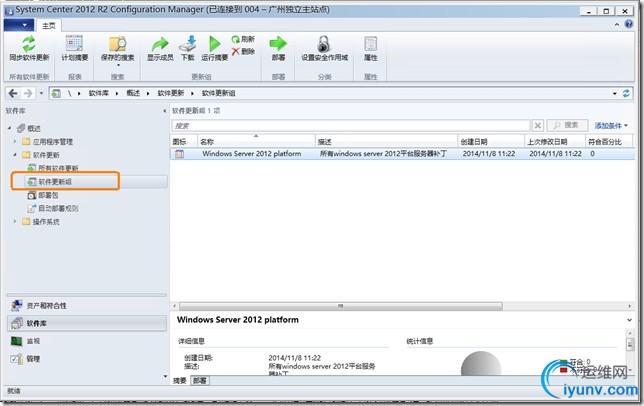Open 监视 workspace

click(87, 341)
